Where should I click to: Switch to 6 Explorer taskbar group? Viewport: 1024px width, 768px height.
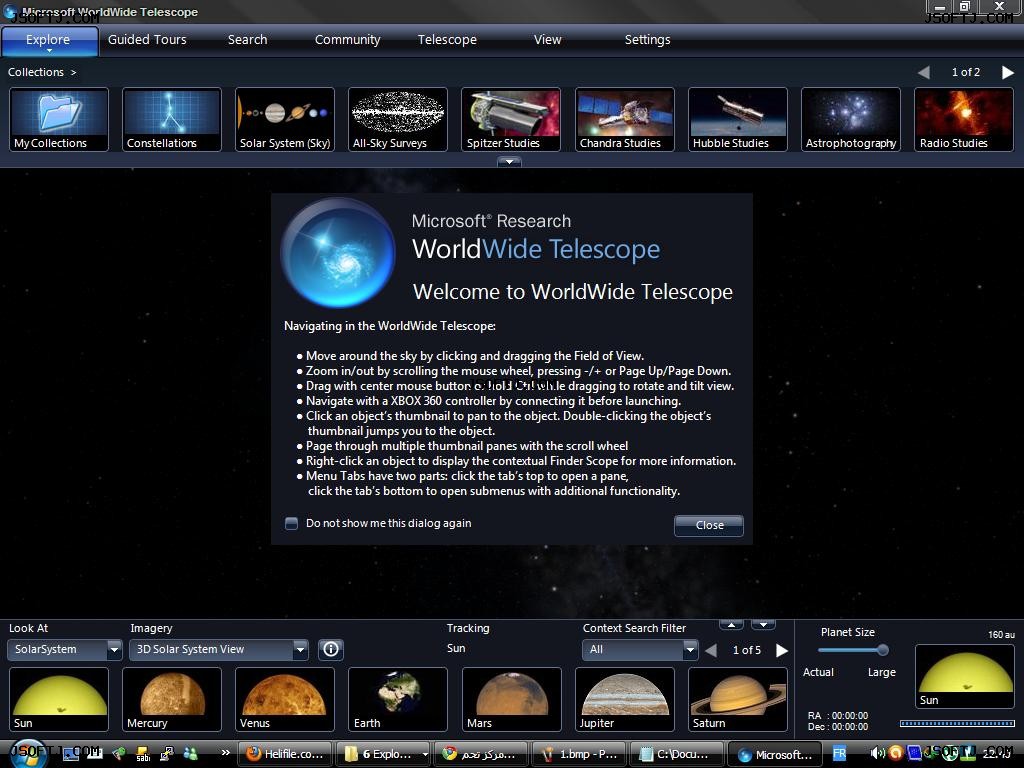click(x=385, y=754)
